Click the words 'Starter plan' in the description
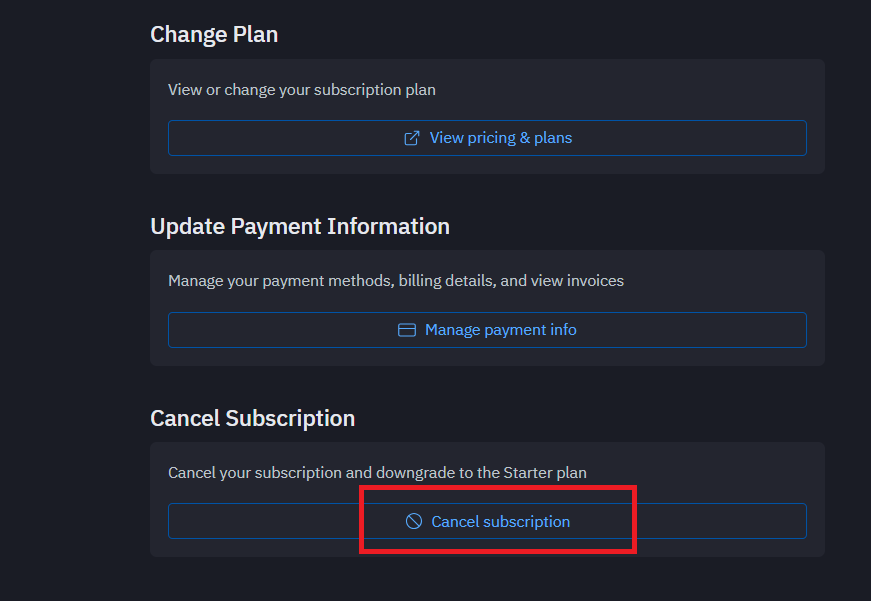 click(545, 472)
